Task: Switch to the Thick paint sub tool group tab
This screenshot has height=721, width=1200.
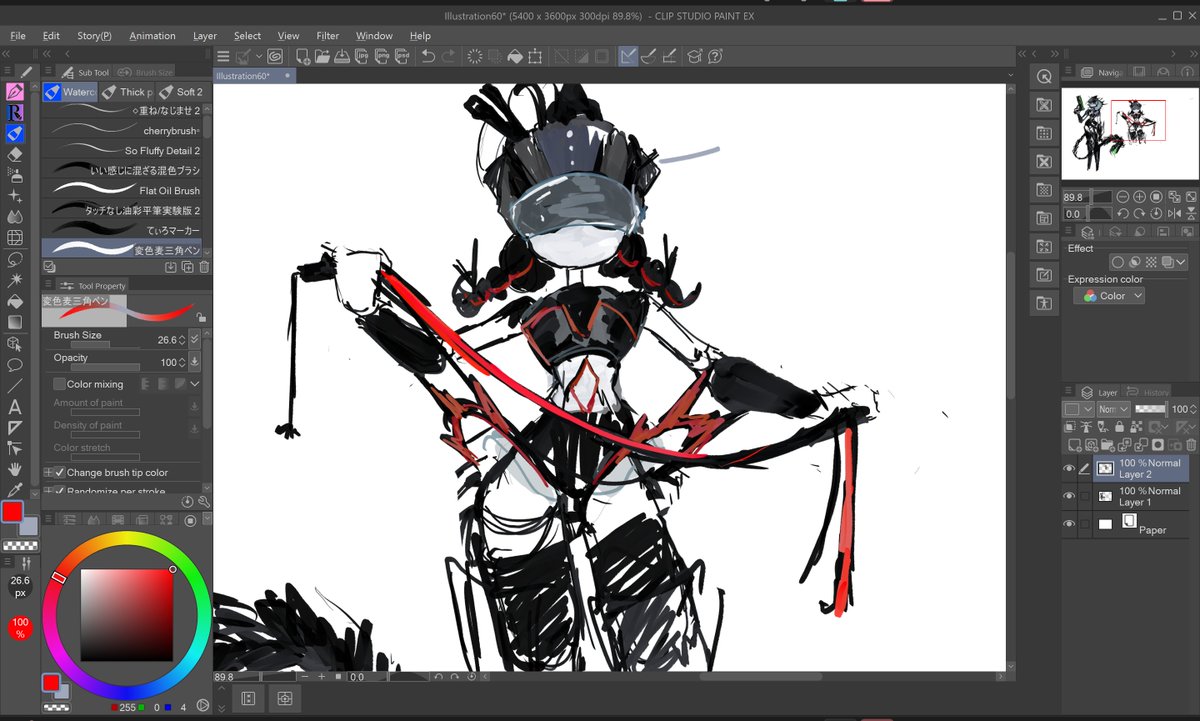Action: click(127, 92)
